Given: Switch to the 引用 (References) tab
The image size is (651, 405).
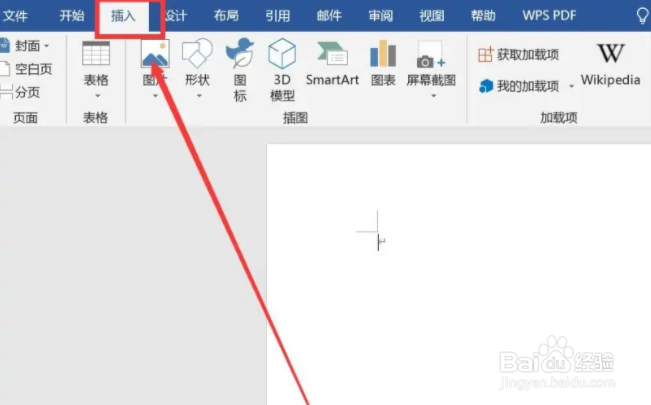Looking at the screenshot, I should click(x=278, y=16).
